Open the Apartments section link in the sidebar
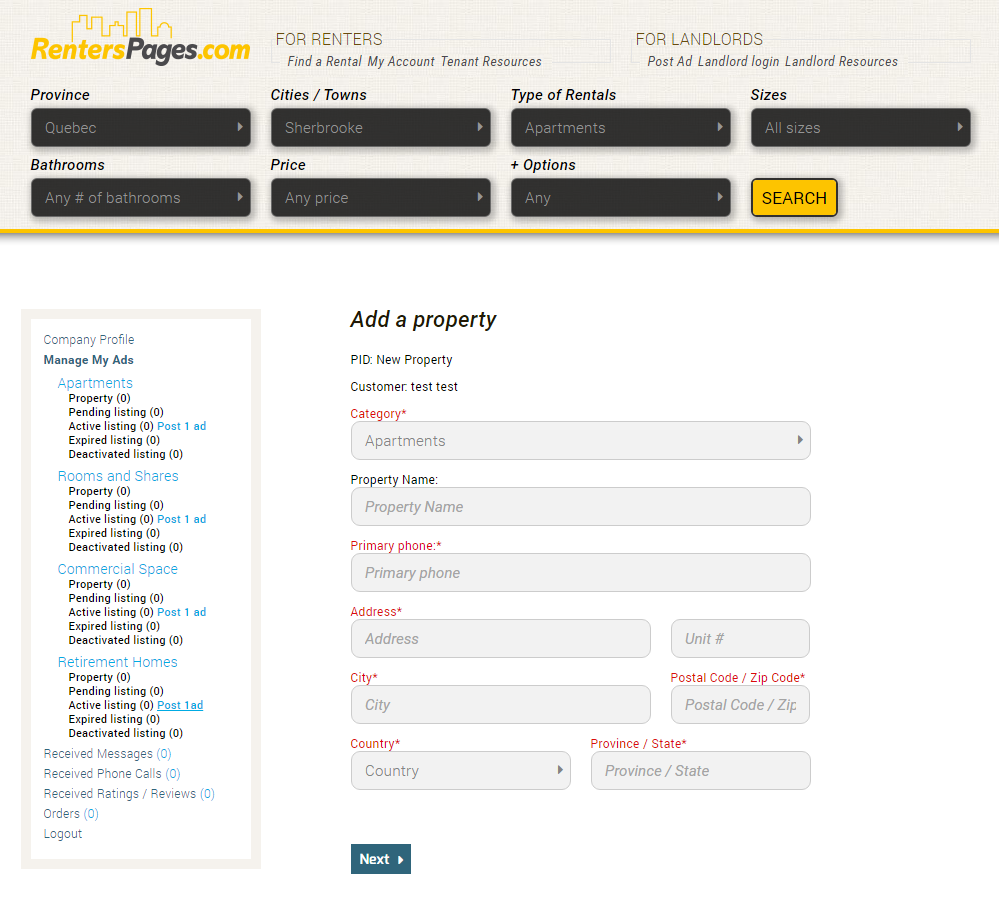Screen dimensions: 999x897 pos(96,383)
